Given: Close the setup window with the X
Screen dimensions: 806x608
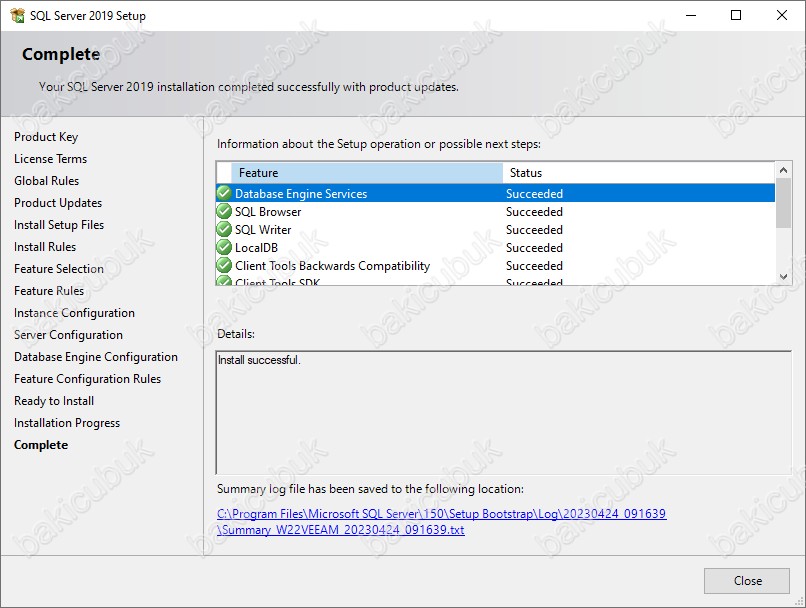Looking at the screenshot, I should (782, 15).
